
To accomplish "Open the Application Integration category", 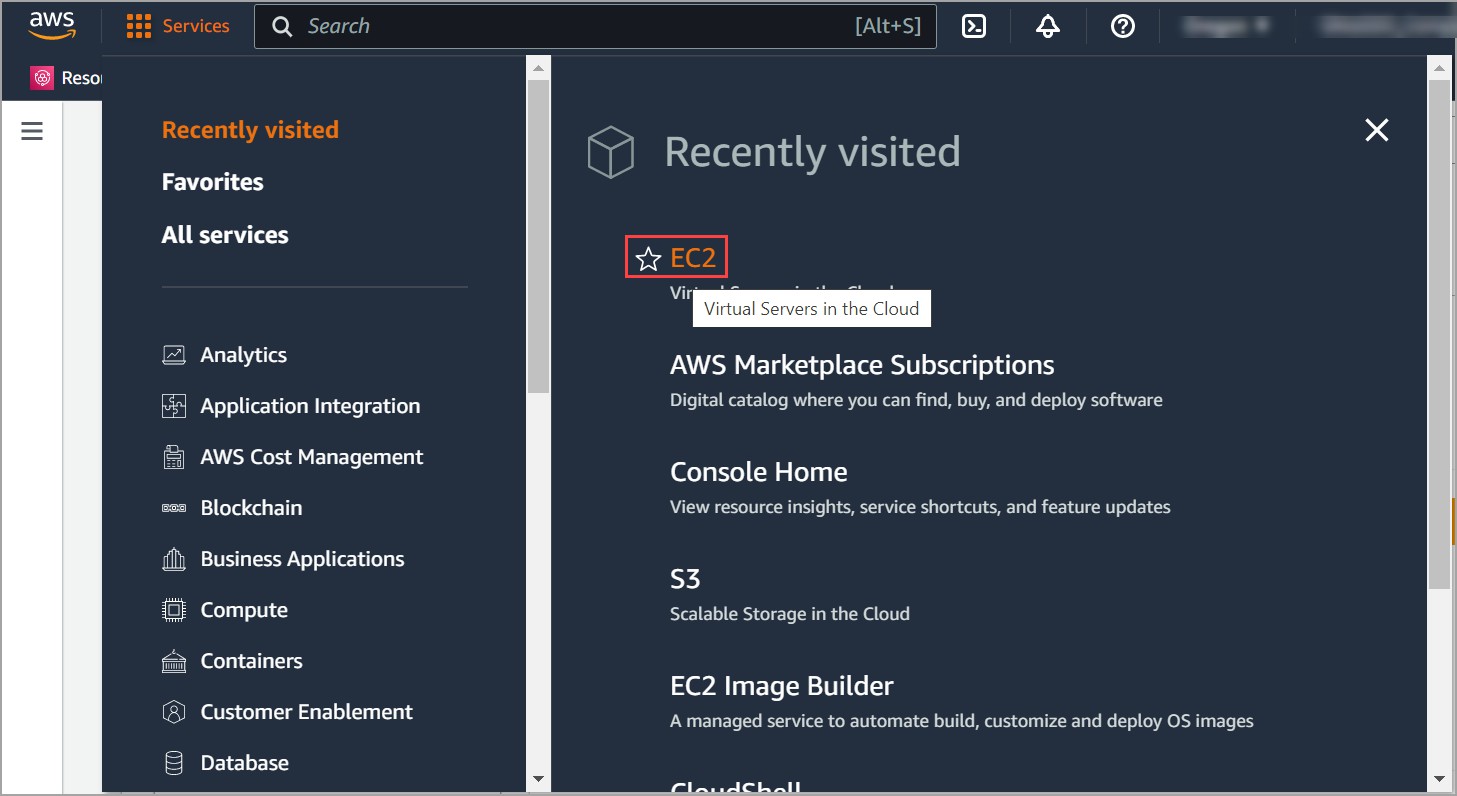I will click(x=310, y=406).
